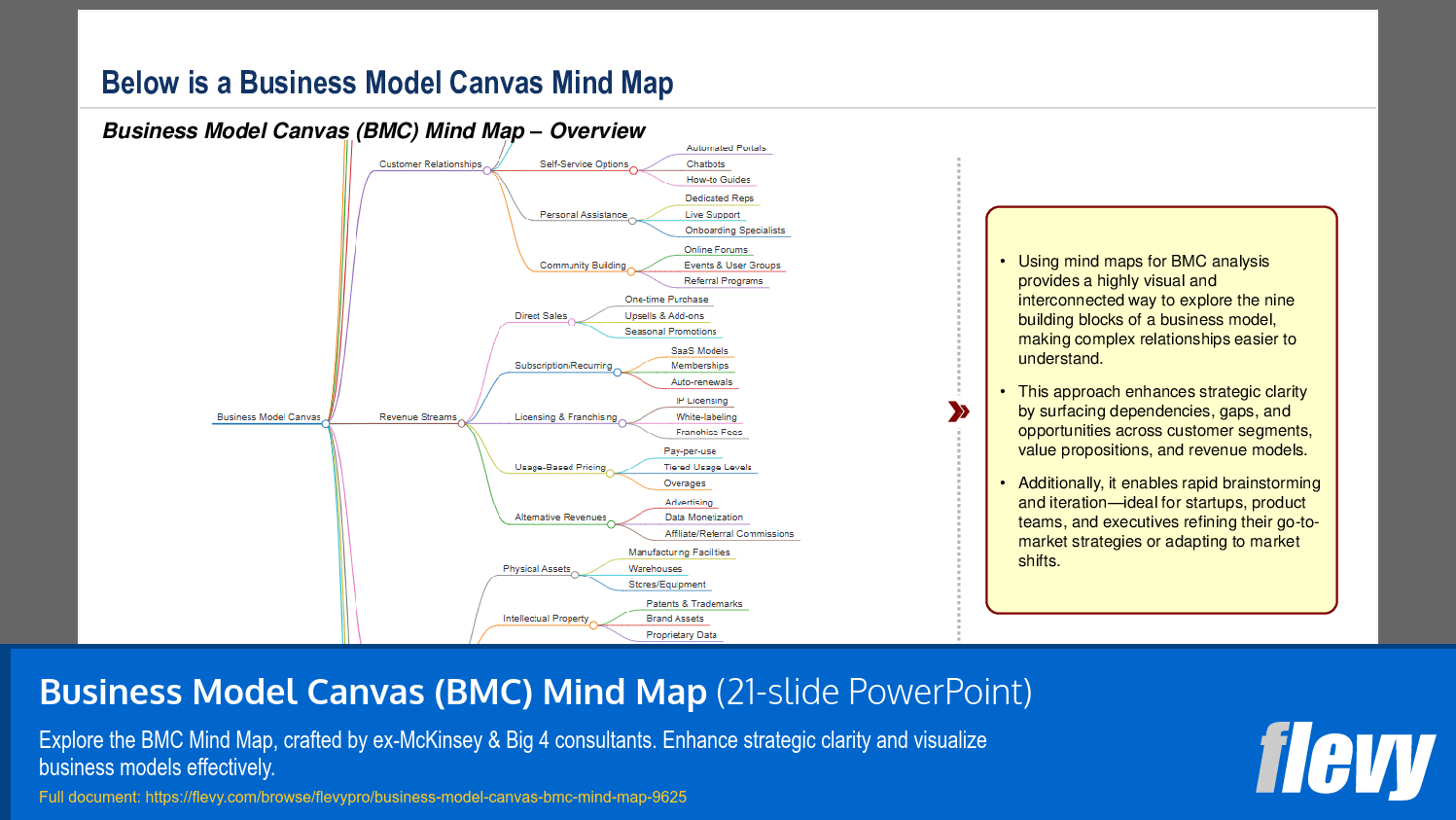The height and width of the screenshot is (820, 1456).
Task: Click the How-to Guides leaf
Action: [x=718, y=180]
